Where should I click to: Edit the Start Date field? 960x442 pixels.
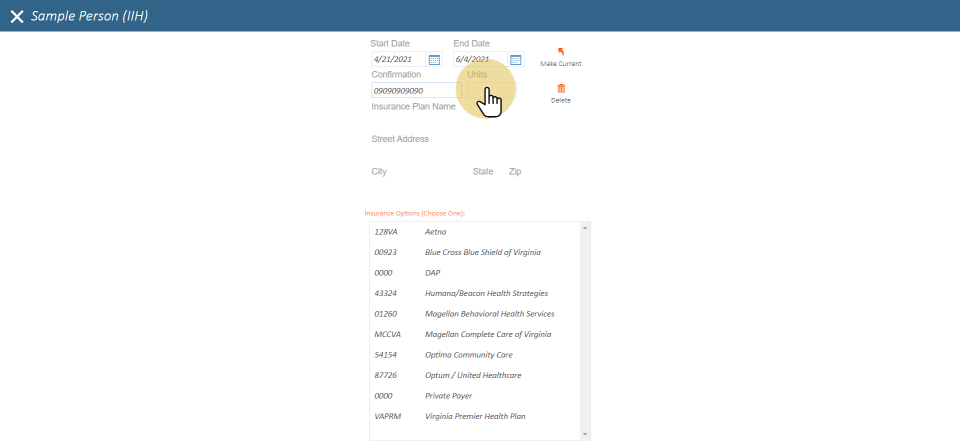398,60
